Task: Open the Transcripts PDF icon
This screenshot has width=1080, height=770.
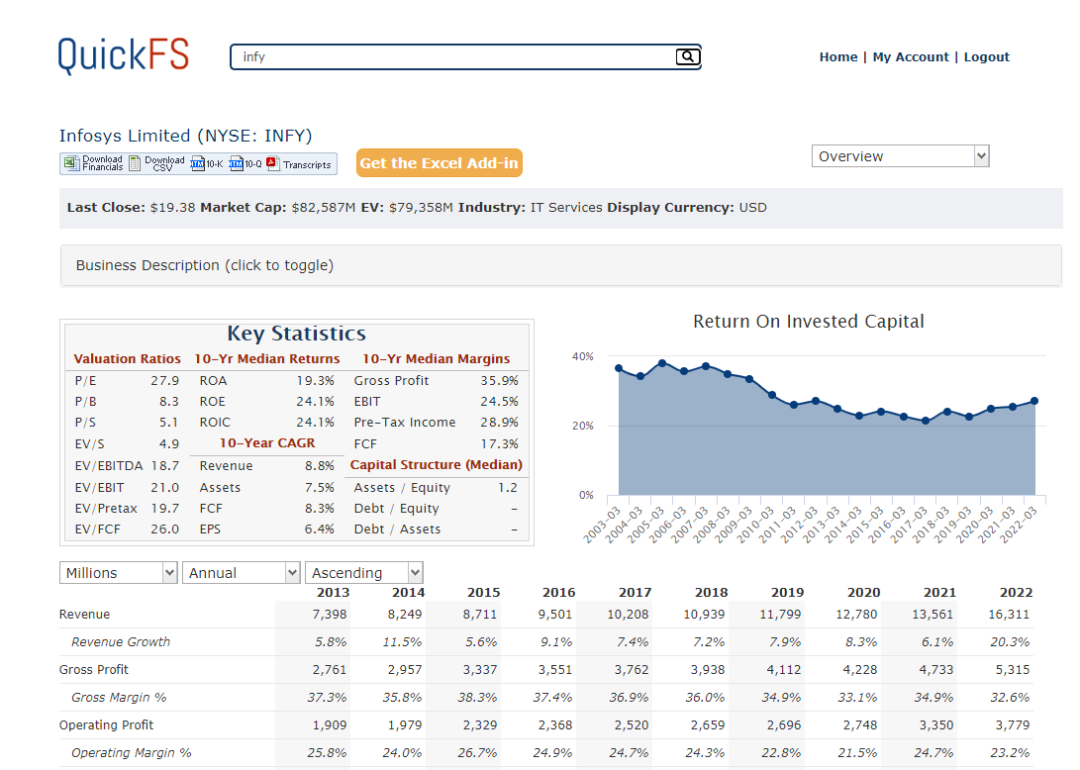Action: point(272,164)
